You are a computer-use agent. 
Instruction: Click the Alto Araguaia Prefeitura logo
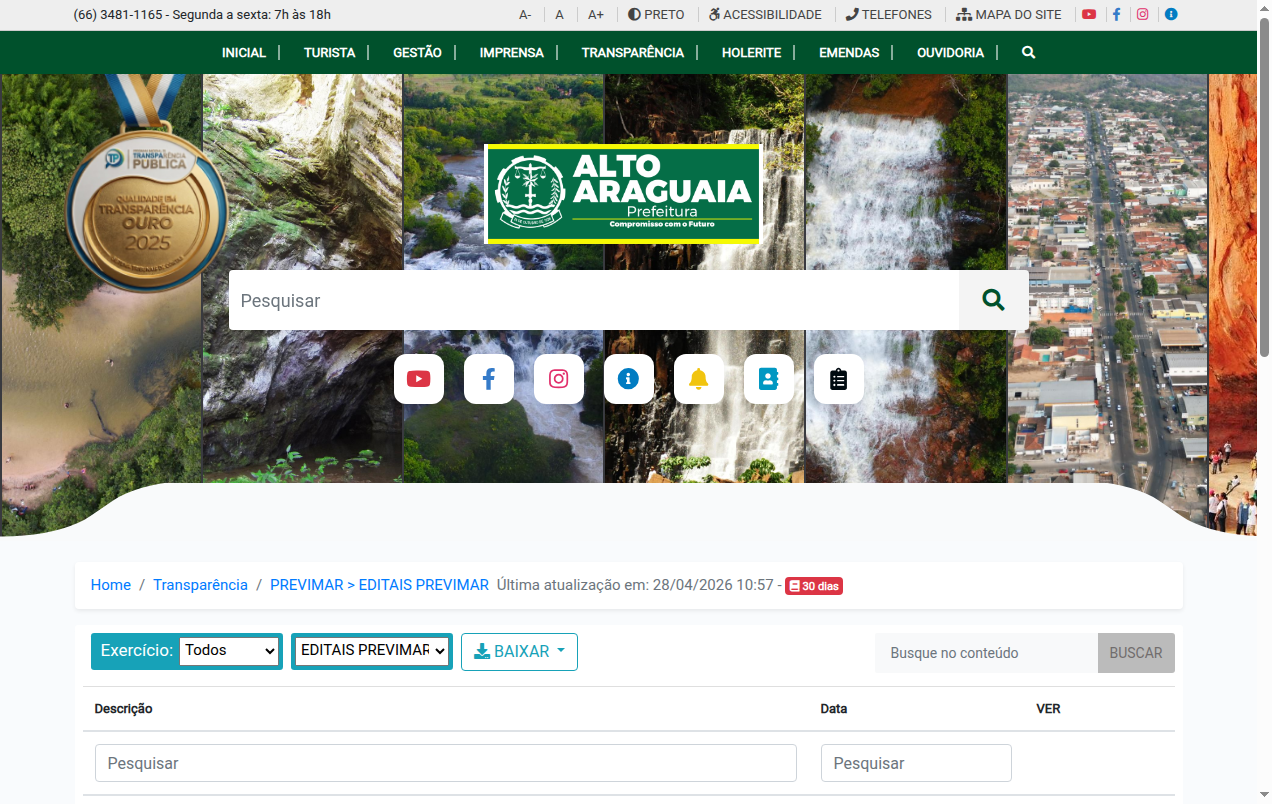tap(623, 194)
